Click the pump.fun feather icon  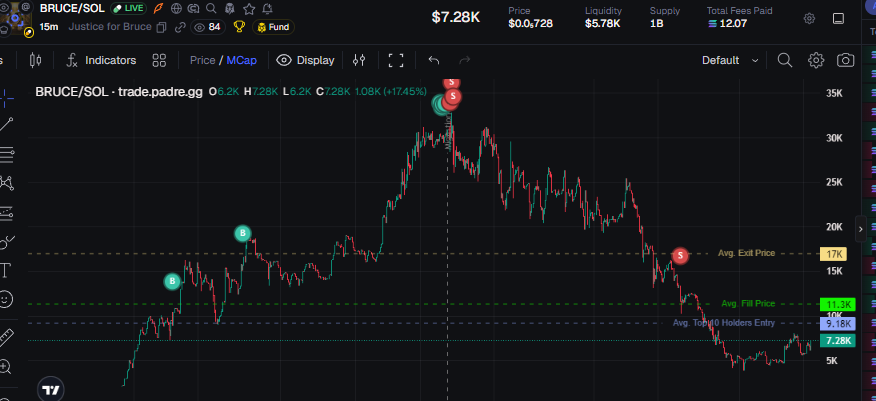click(159, 8)
